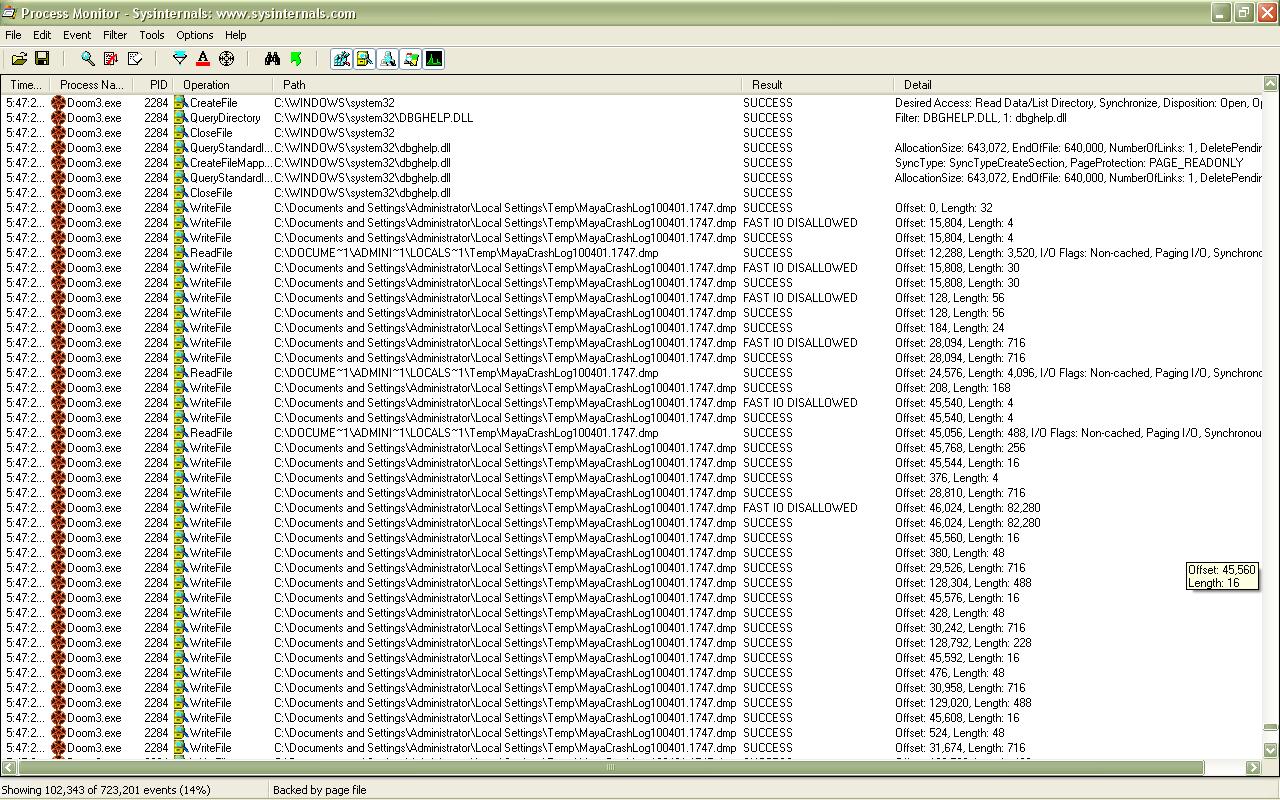Open the Filter menu

(x=115, y=35)
